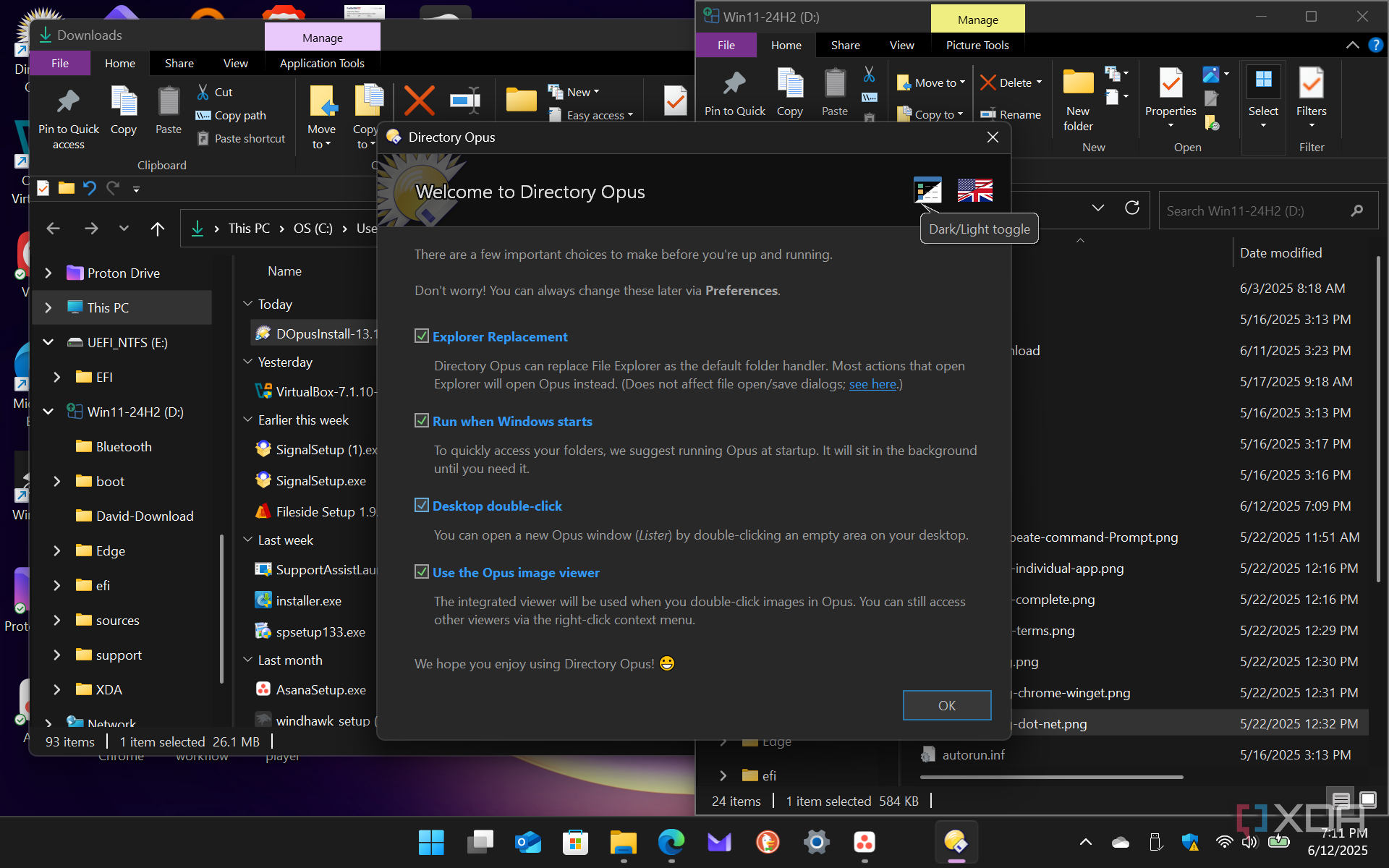Click the Dark/Light toggle icon in Directory Opus
Image resolution: width=1389 pixels, height=868 pixels.
tap(927, 190)
